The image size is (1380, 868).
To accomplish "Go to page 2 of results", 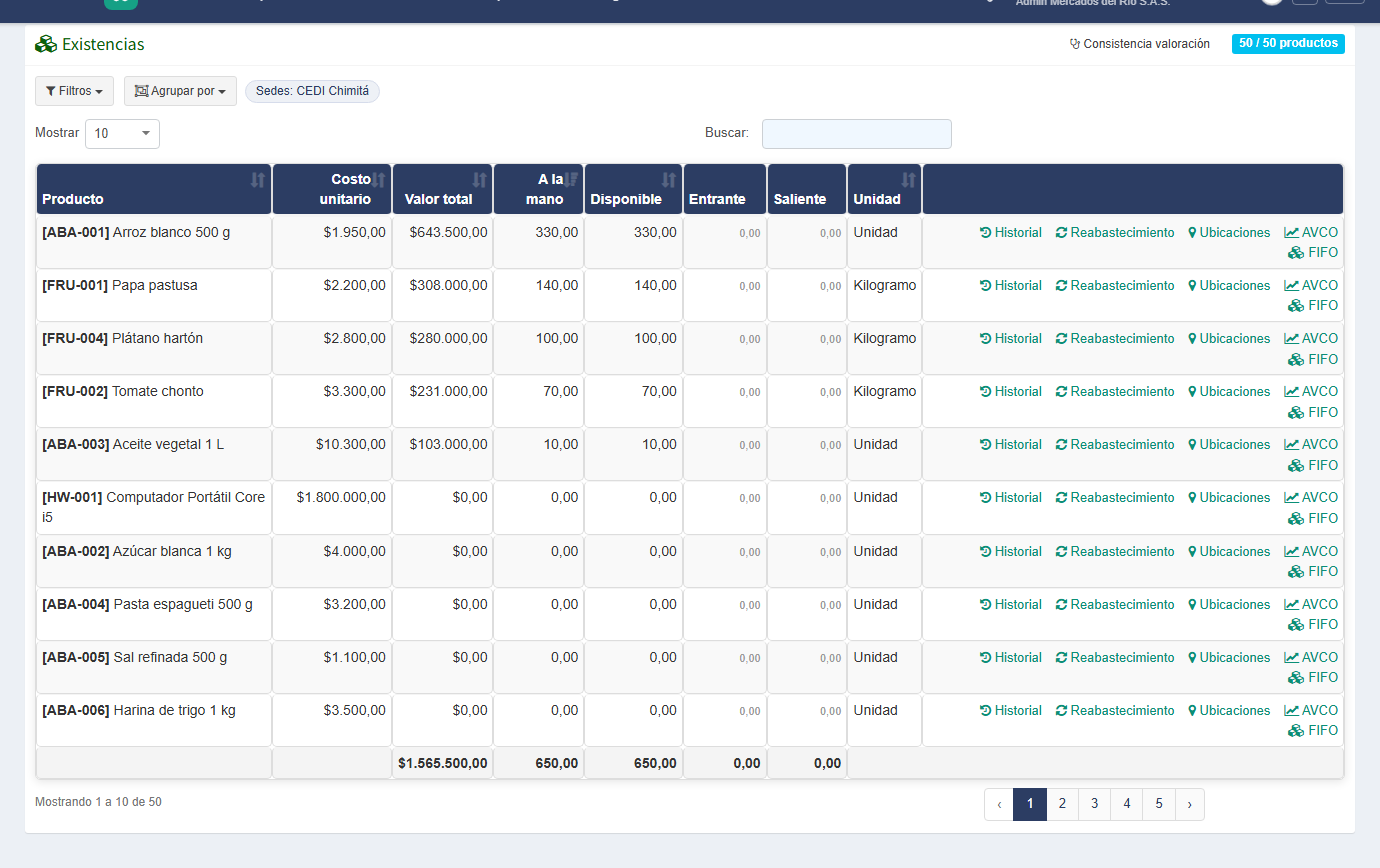I will click(1062, 804).
